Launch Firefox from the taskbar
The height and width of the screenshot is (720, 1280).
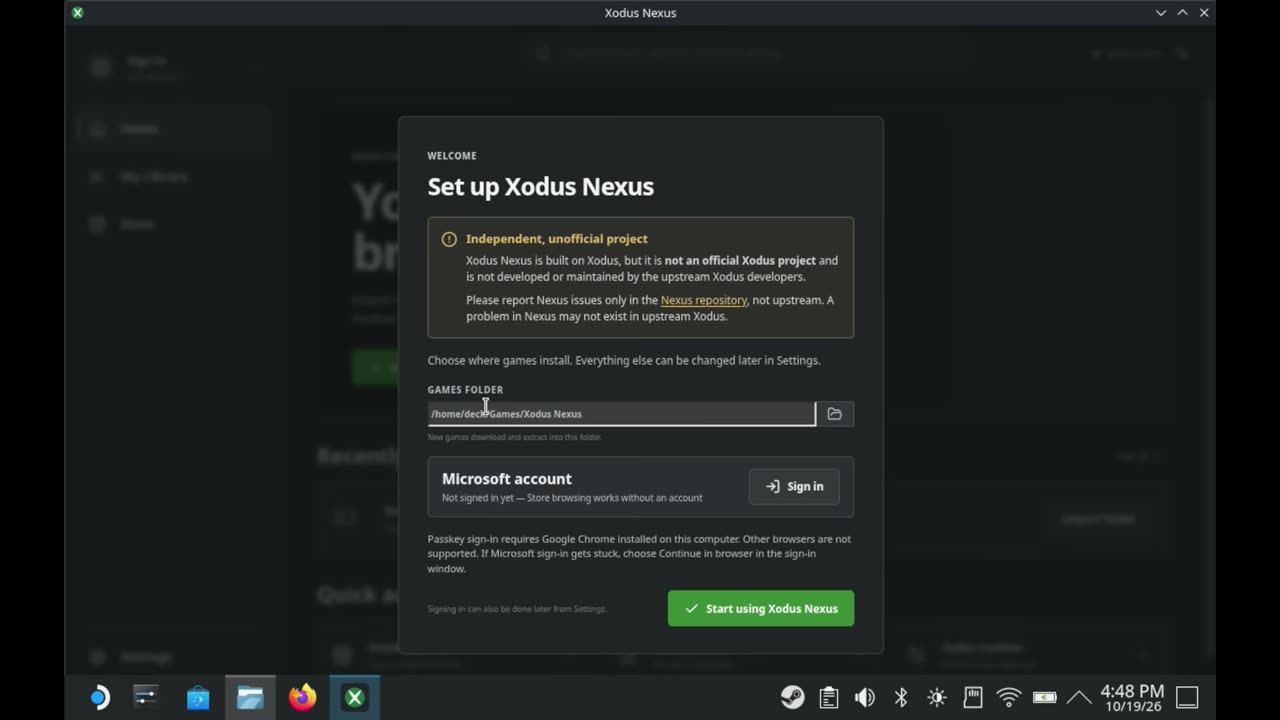302,697
